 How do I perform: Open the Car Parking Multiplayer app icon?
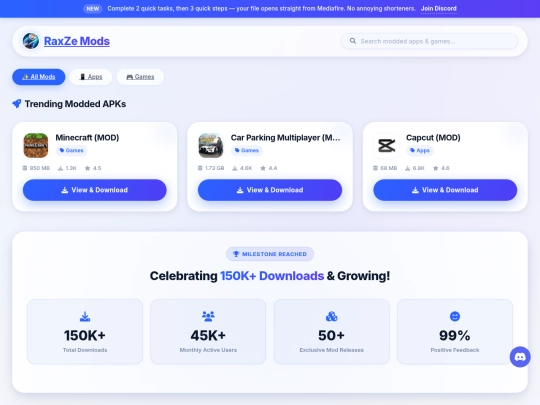(x=211, y=145)
